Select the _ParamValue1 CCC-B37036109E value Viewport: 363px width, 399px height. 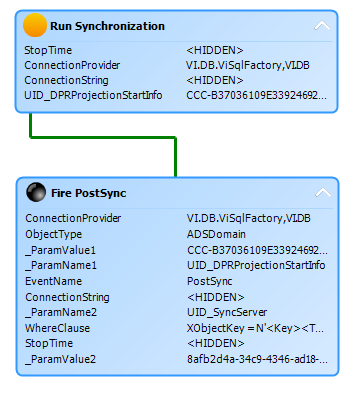[x=257, y=250]
